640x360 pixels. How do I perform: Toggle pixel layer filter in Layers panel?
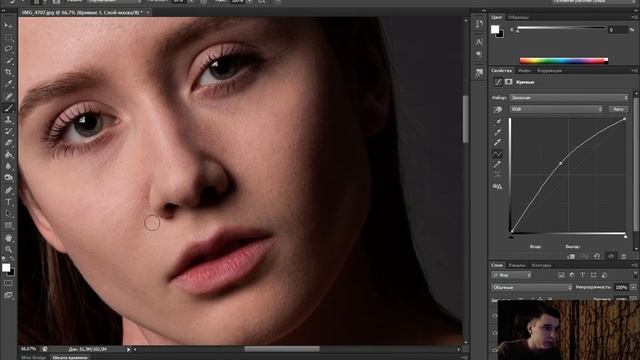(562, 275)
